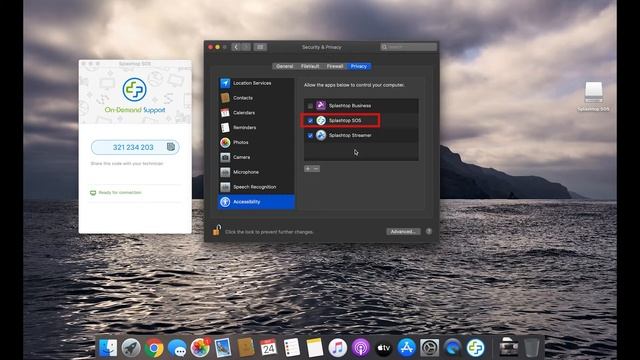Viewport: 640px width, 360px height.
Task: Go back in System Preferences
Action: (236, 47)
